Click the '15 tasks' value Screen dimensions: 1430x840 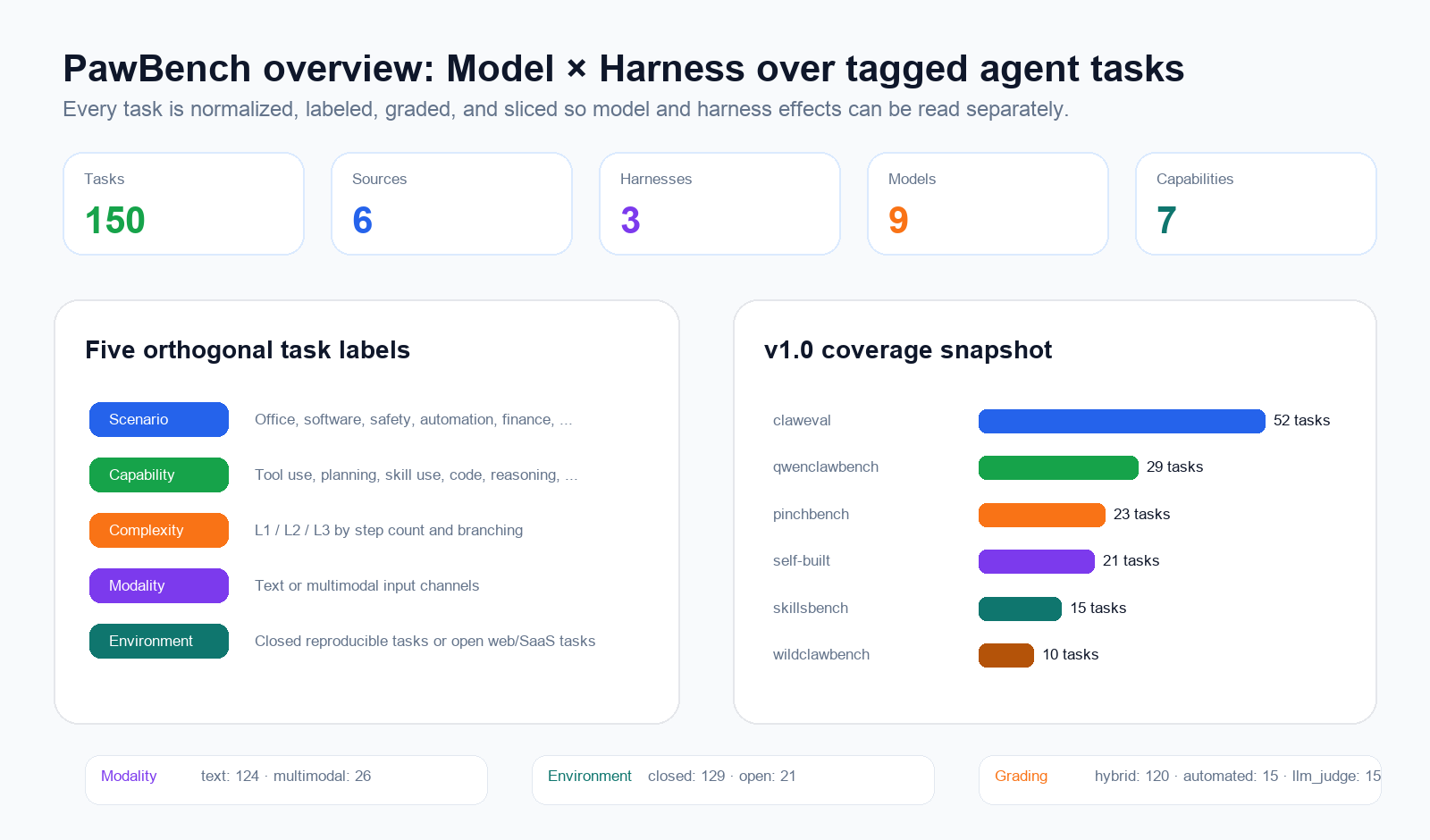tap(1098, 608)
